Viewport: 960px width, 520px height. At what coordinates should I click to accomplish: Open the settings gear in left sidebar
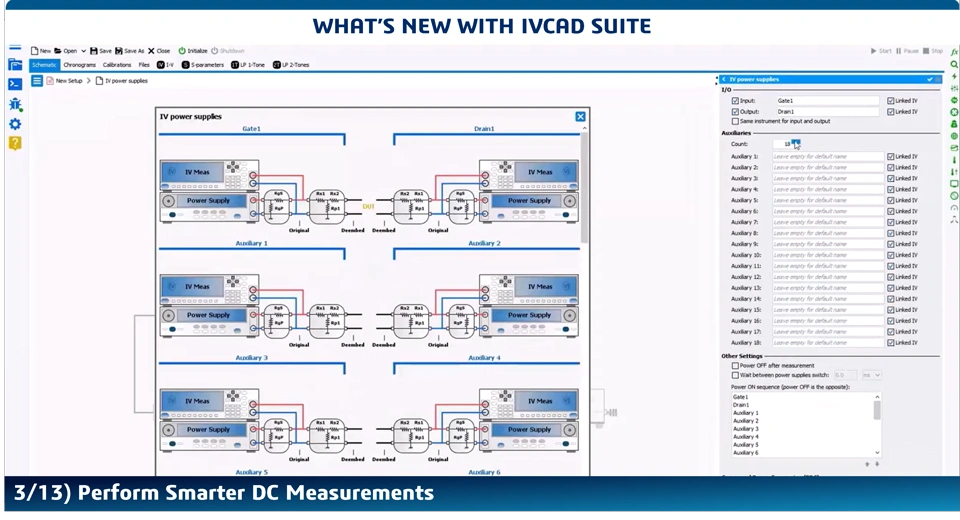tap(15, 124)
